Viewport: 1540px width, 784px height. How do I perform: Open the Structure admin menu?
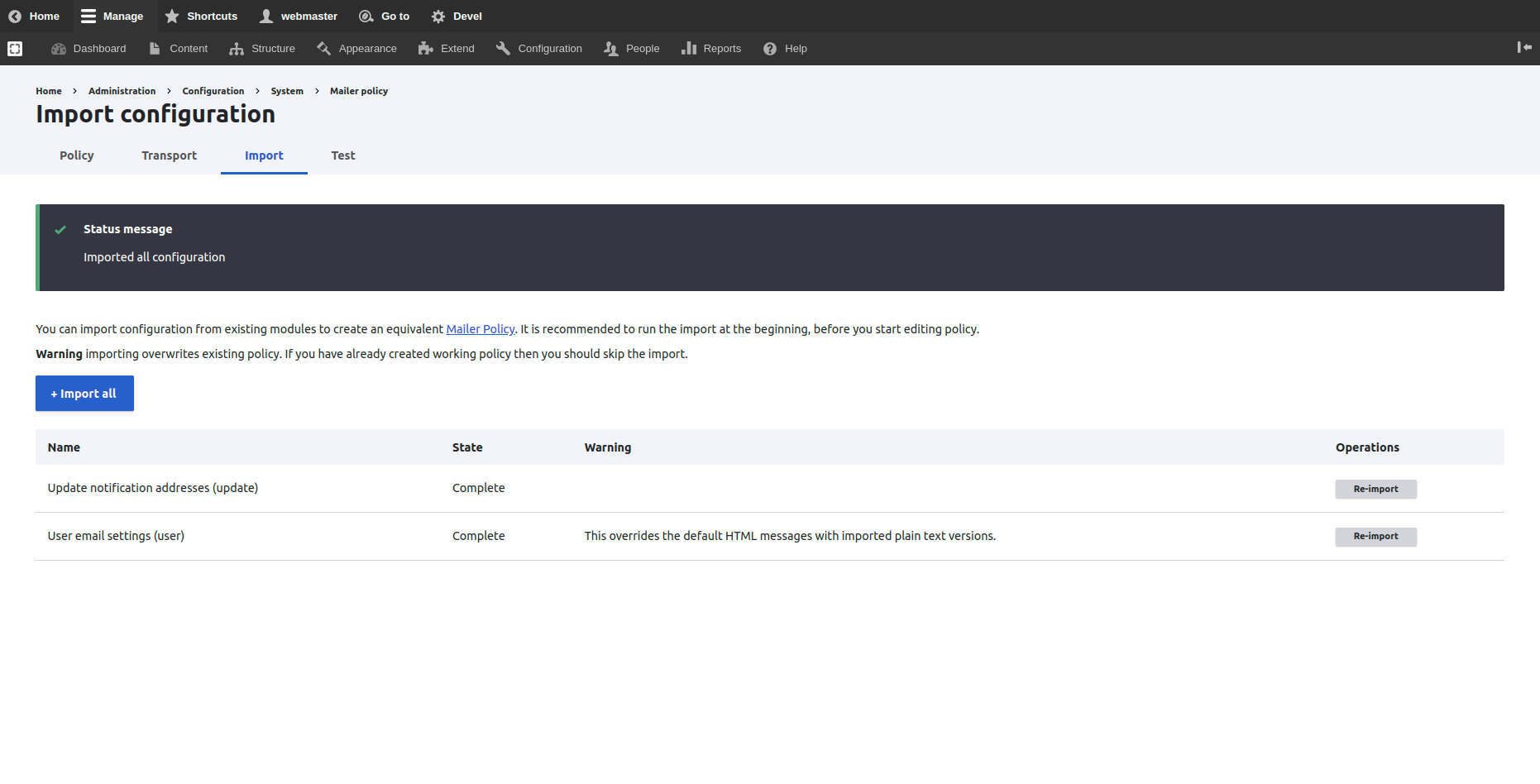262,49
